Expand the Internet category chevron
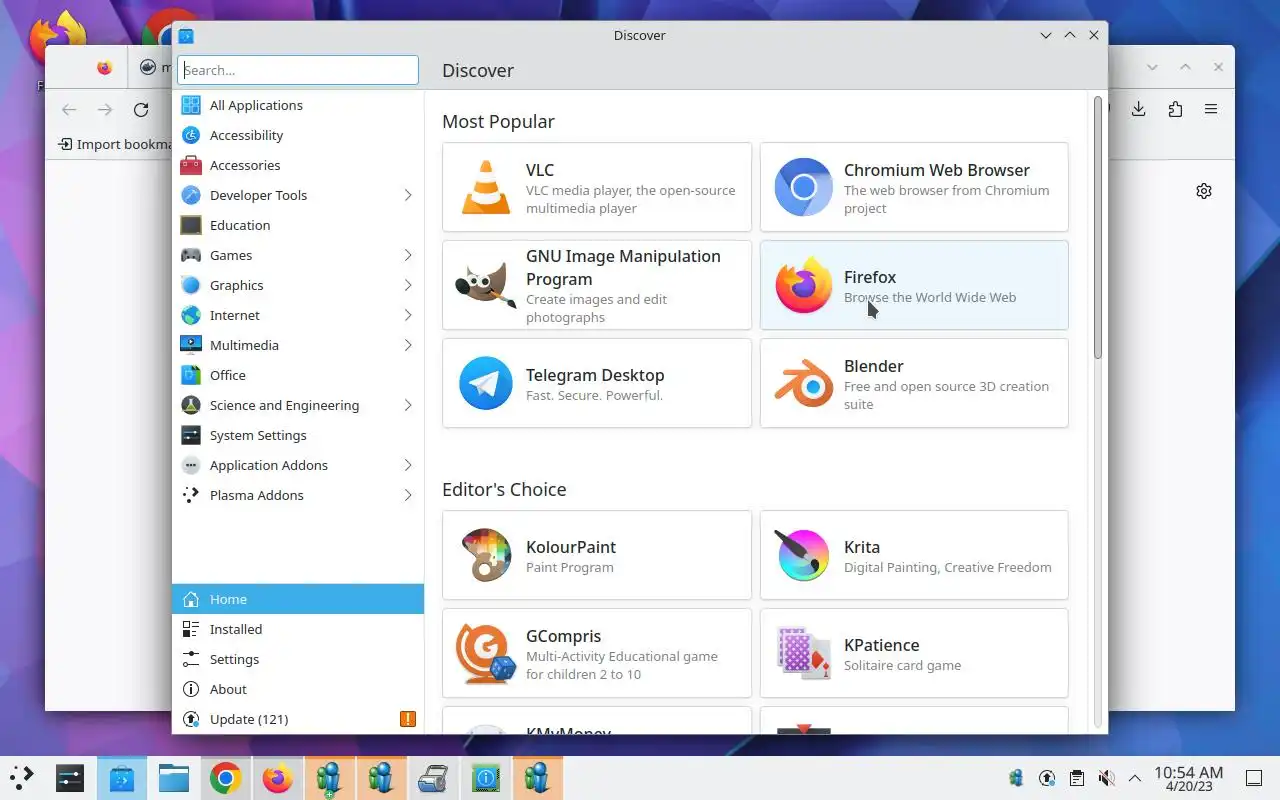 (x=408, y=315)
